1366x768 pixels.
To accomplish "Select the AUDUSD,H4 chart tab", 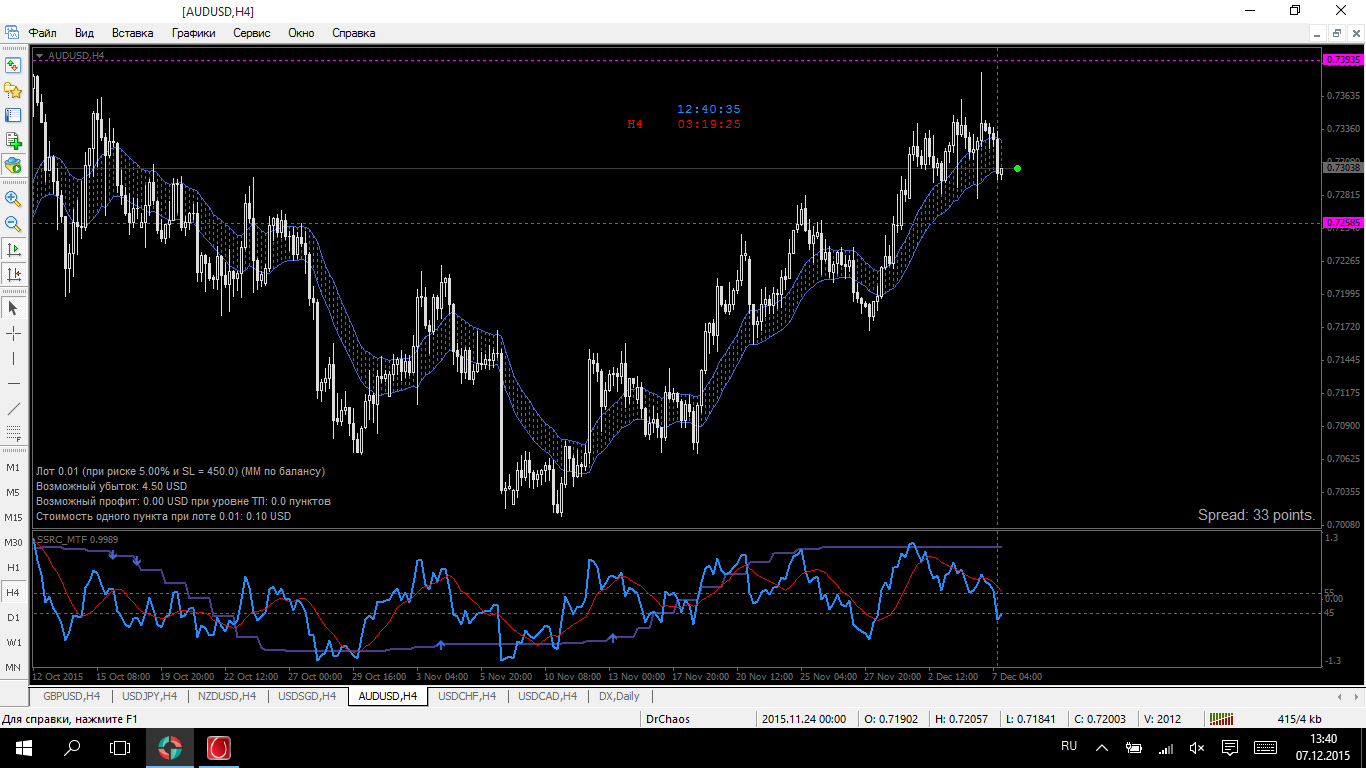I will click(x=388, y=696).
